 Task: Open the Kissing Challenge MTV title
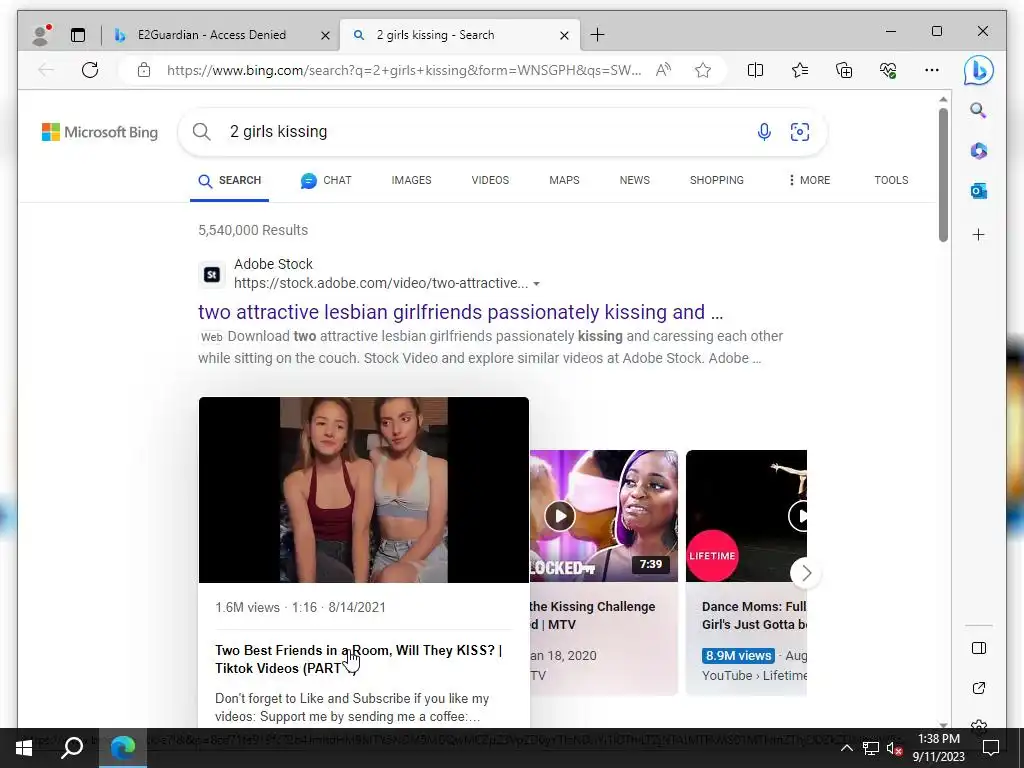tap(592, 615)
